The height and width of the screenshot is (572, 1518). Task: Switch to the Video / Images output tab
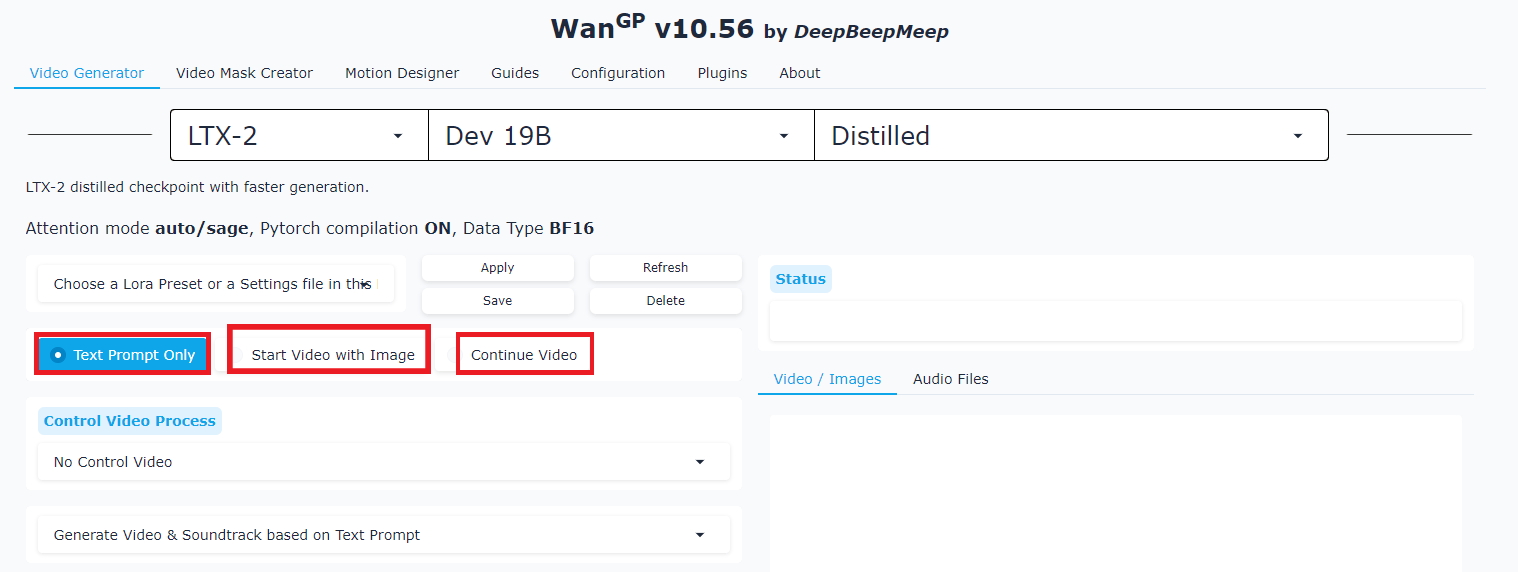click(827, 379)
